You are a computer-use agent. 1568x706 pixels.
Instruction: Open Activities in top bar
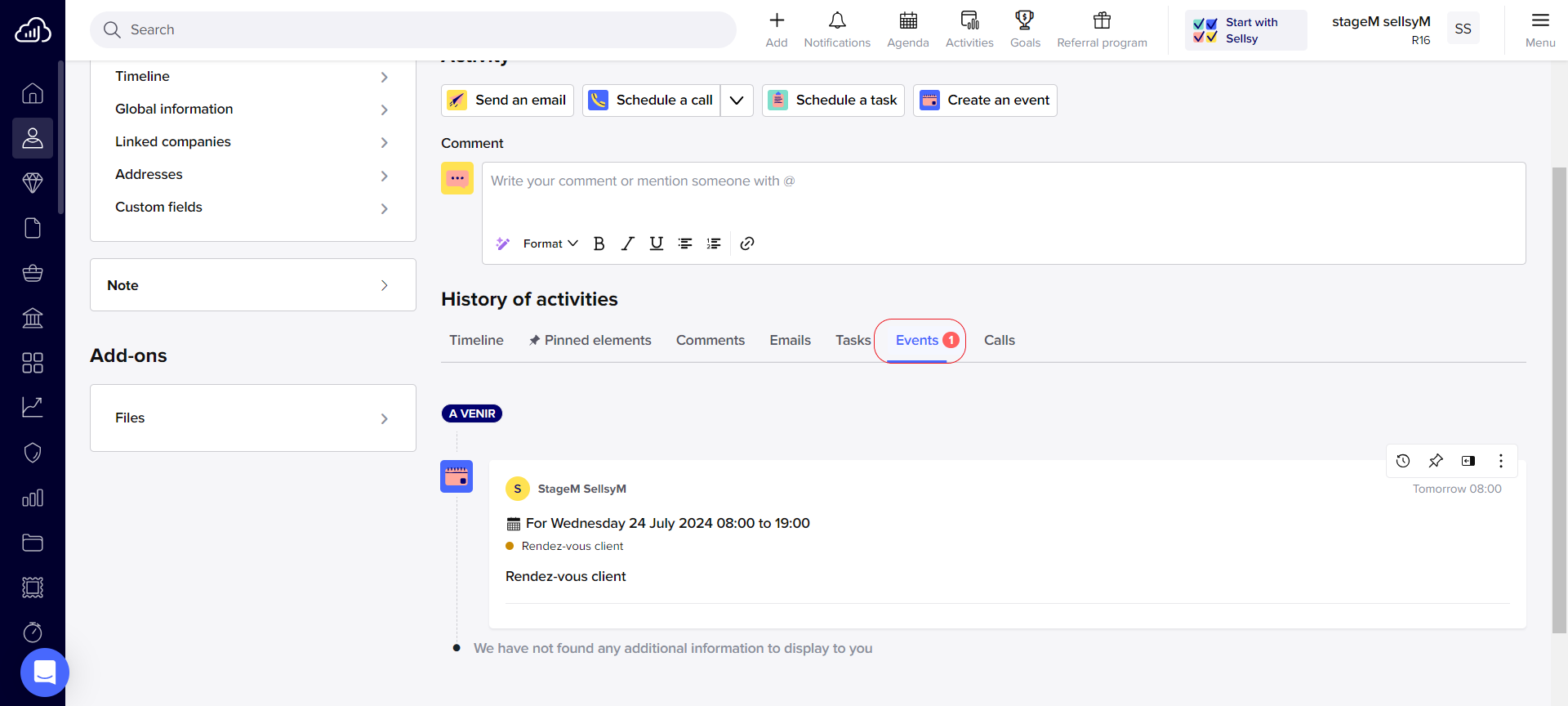coord(969,29)
